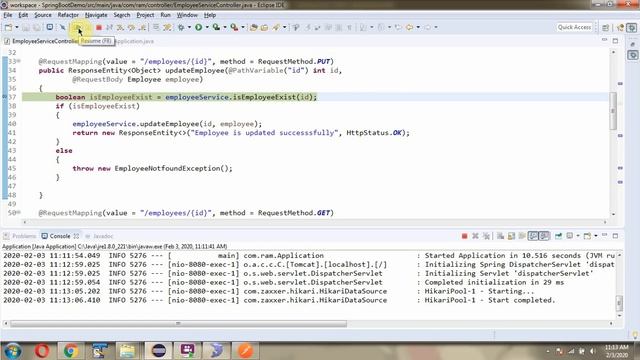
Task: Click the Step Into toolbar icon
Action: [x=120, y=27]
